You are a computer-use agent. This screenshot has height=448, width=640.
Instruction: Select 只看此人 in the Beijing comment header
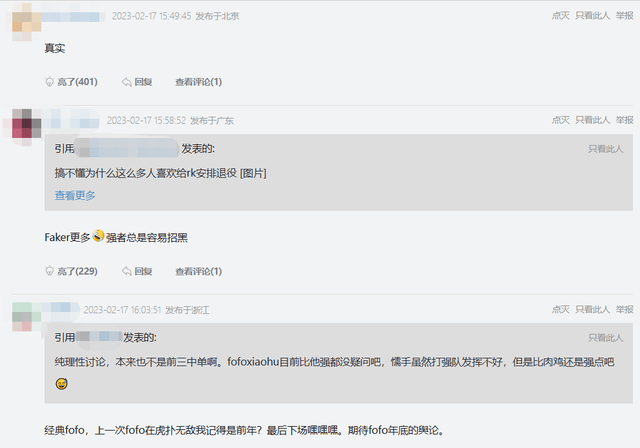click(x=592, y=16)
